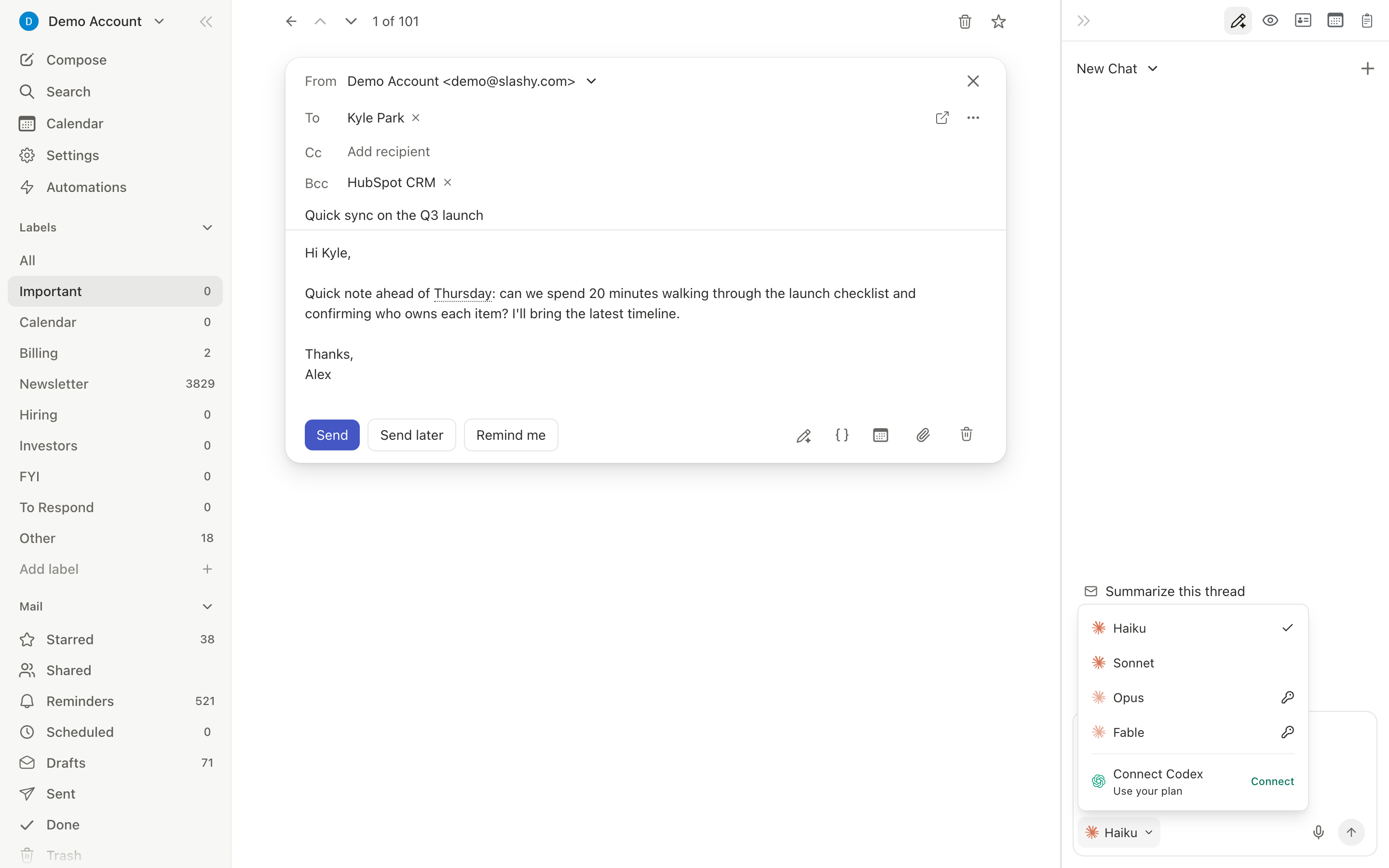
Task: Collapse the left sidebar with double-chevron icon
Action: 205,22
